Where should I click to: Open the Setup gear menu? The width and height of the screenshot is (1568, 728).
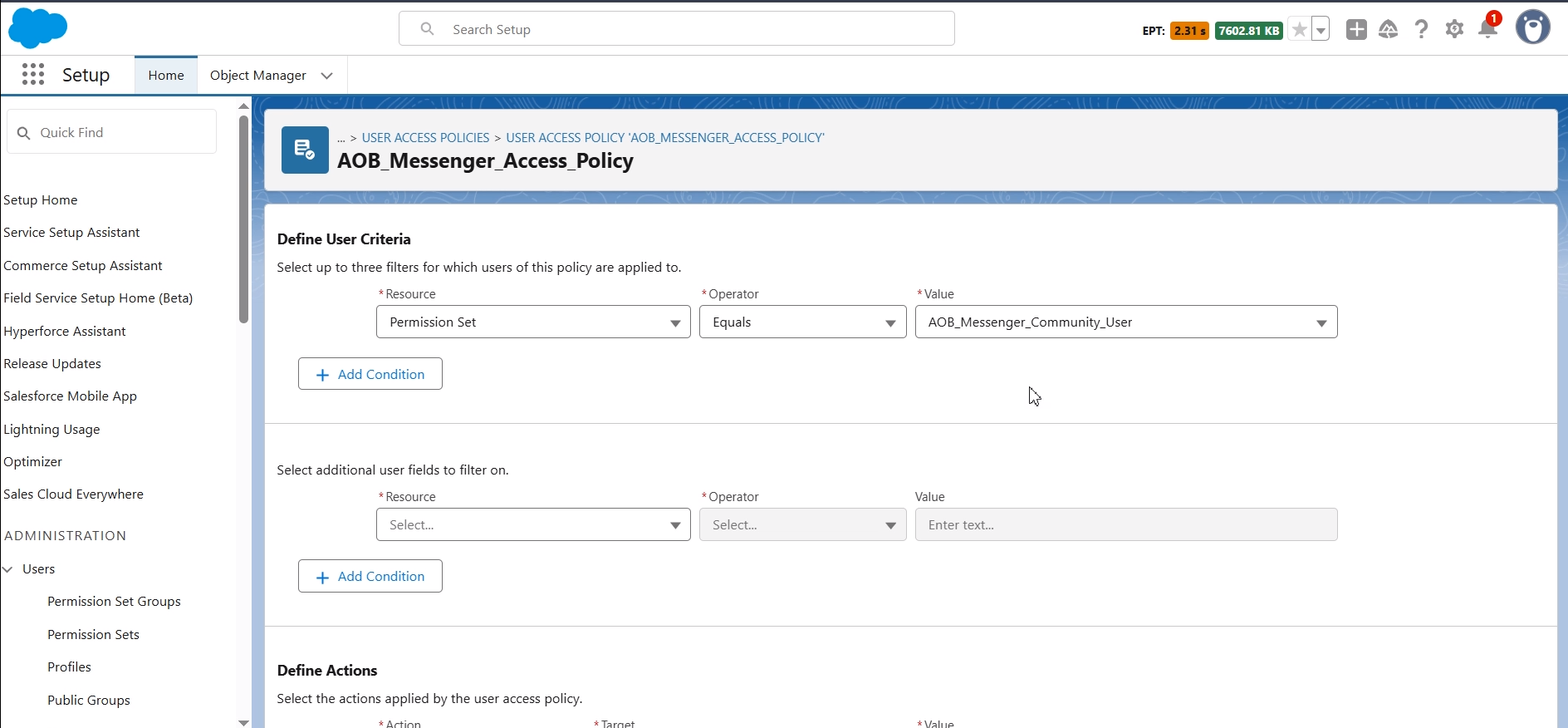[1454, 30]
